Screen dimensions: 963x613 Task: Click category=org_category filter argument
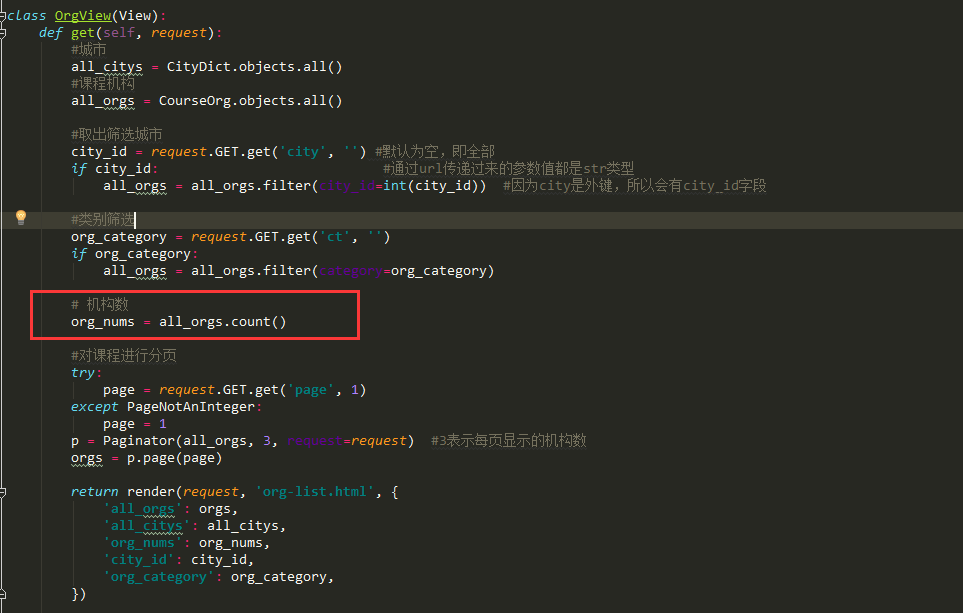coord(403,271)
